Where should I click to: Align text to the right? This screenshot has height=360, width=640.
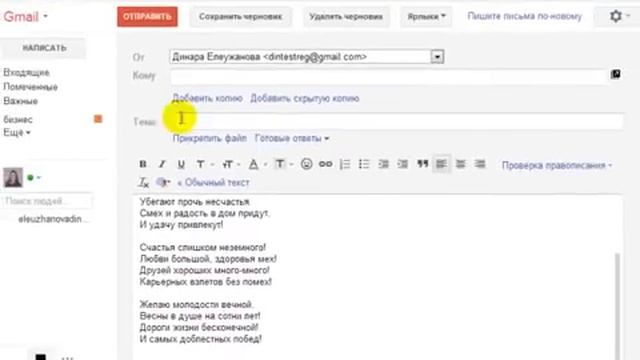click(x=480, y=164)
